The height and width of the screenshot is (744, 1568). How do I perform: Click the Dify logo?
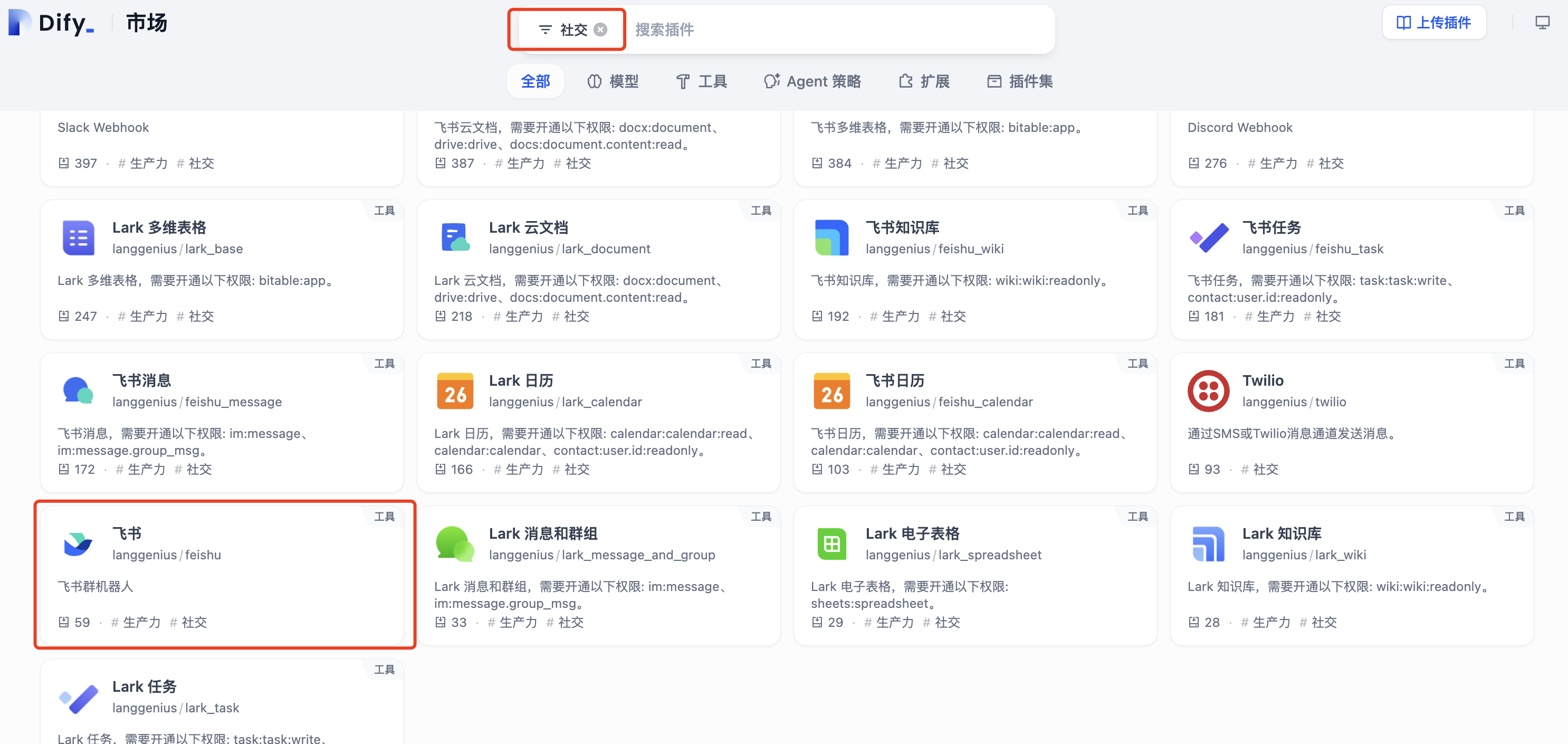51,23
